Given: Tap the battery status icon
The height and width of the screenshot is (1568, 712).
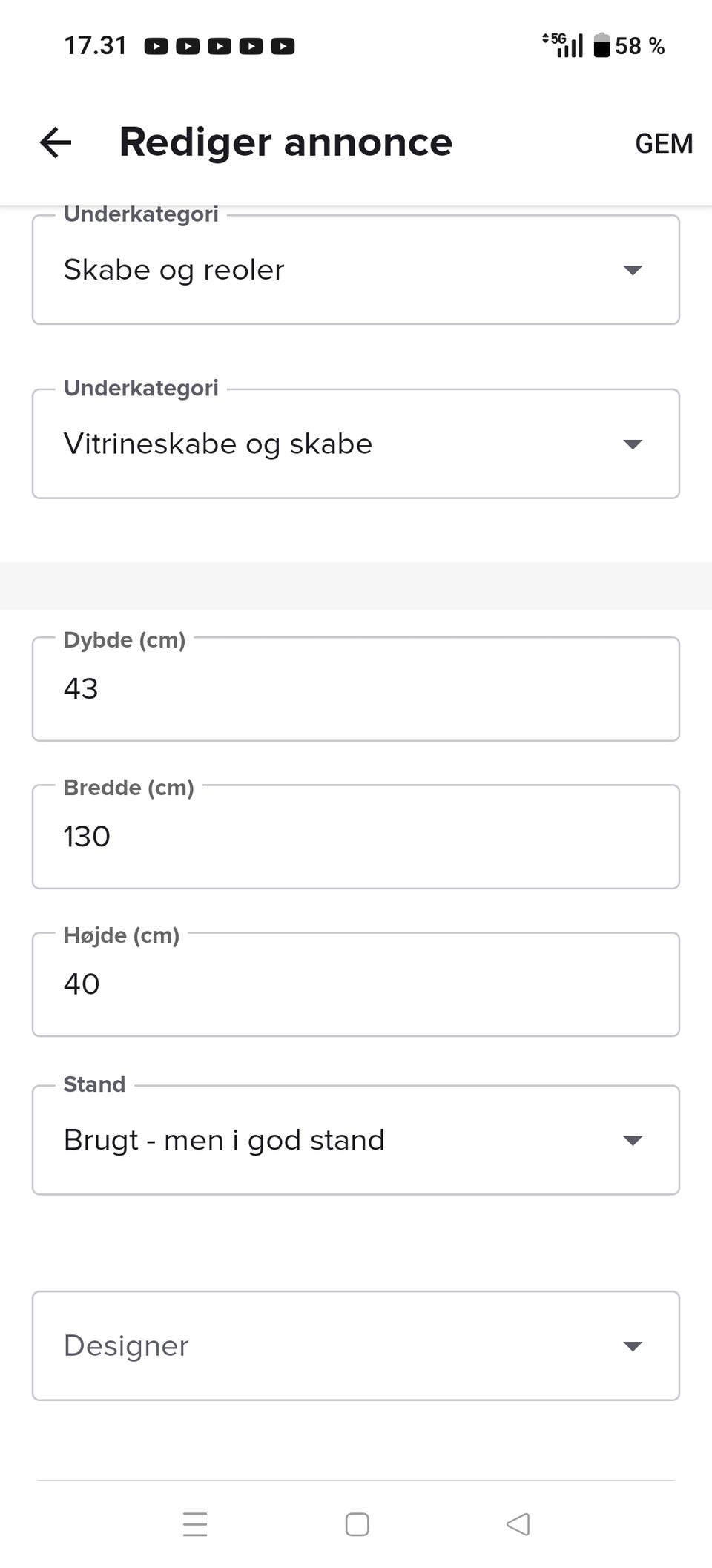Looking at the screenshot, I should tap(601, 45).
